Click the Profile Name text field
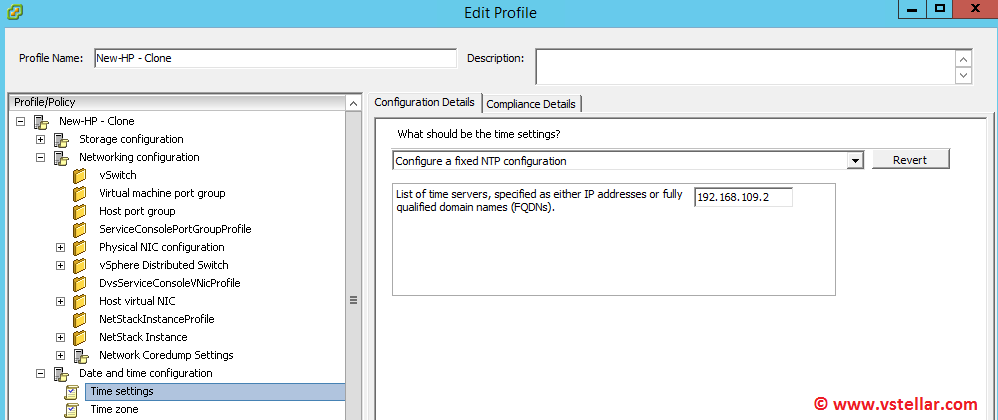This screenshot has height=420, width=998. coord(274,59)
